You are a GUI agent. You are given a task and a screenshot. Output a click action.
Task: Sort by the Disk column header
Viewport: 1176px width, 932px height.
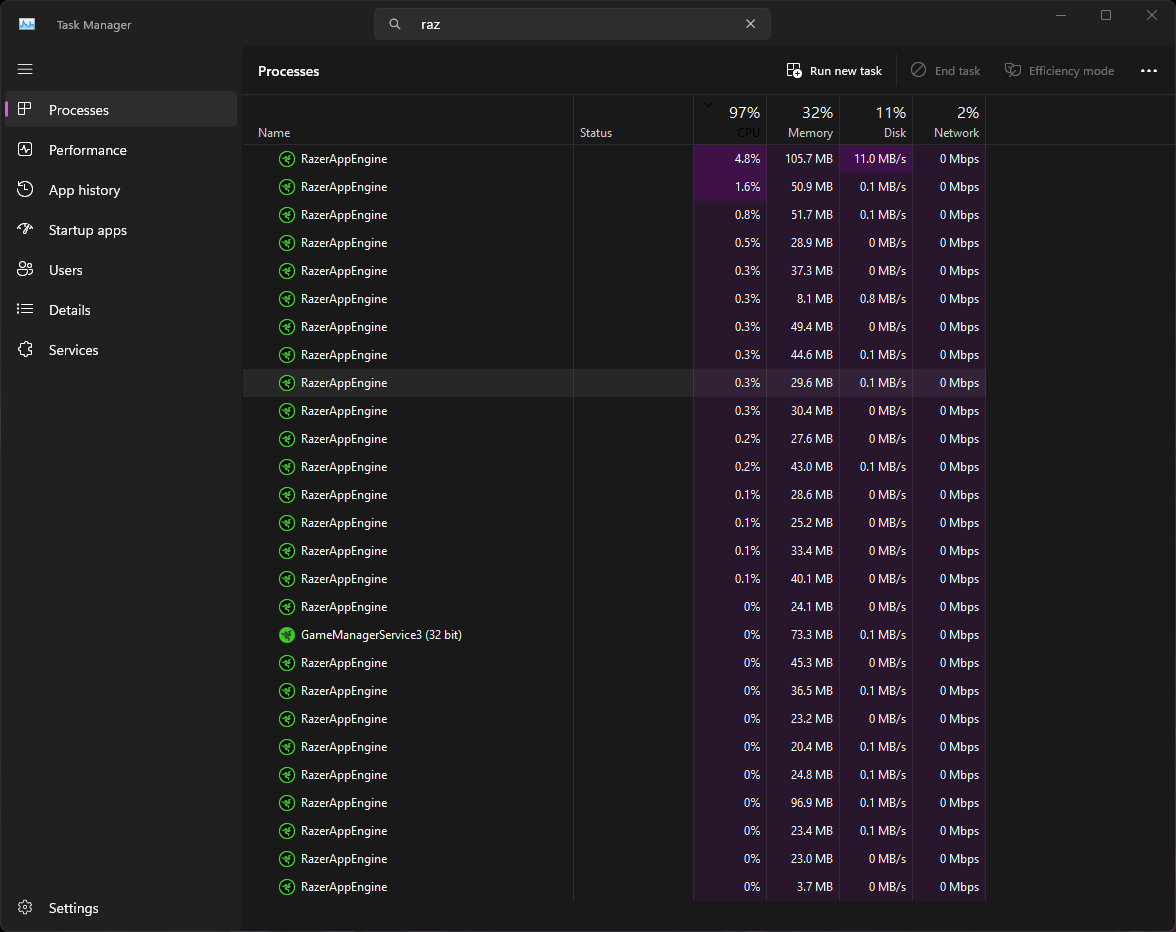(x=876, y=121)
